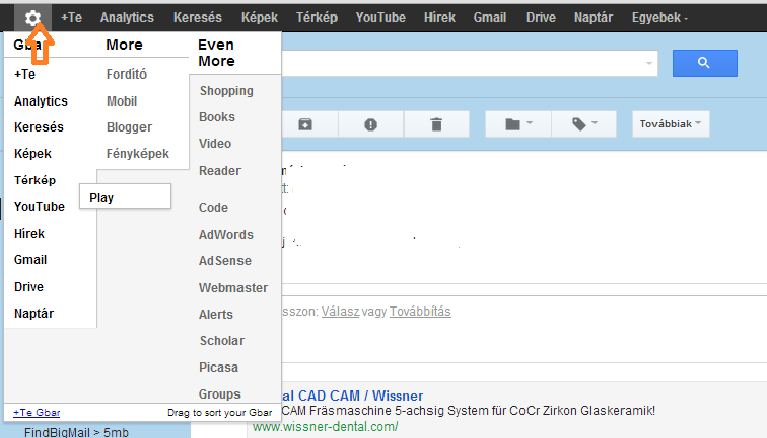Screen dimensions: 767x438
Task: Select +Te in the Gbar column
Action: point(24,74)
